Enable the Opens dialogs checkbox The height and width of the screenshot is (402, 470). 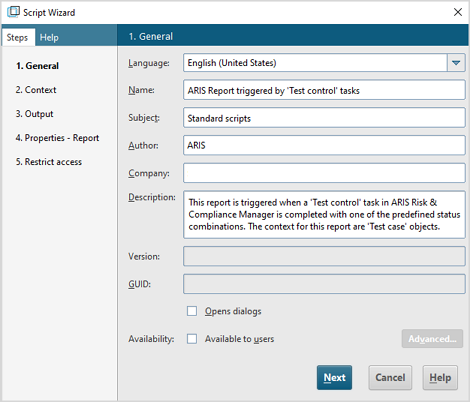[x=192, y=311]
